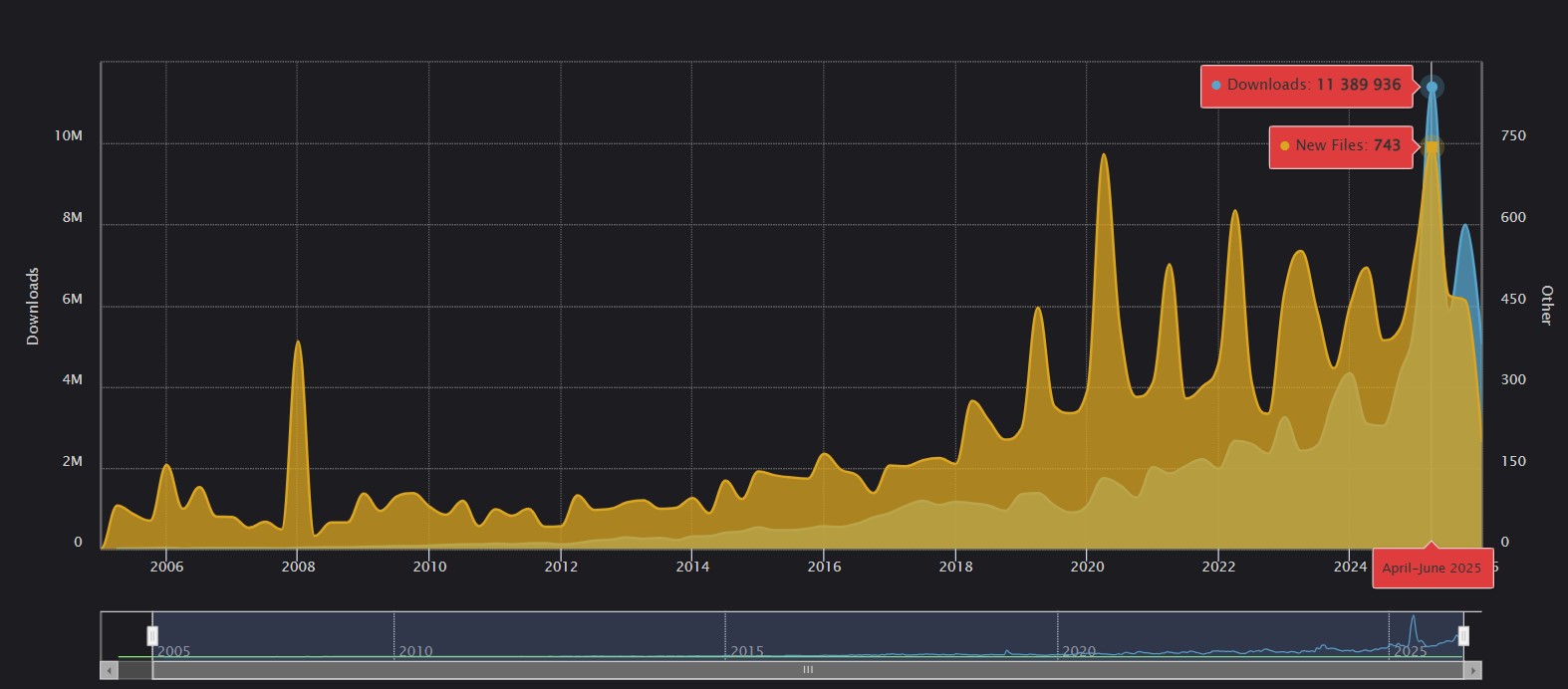Click the navigator scrollbar left arrow
The height and width of the screenshot is (689, 1568).
(110, 670)
